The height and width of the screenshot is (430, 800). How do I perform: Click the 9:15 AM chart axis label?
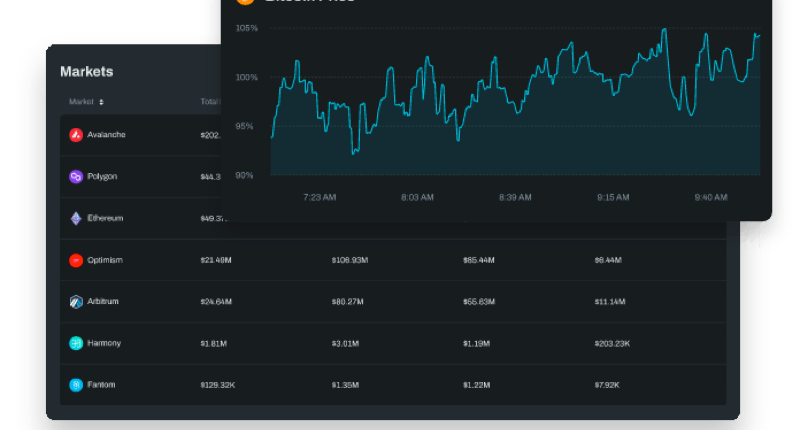click(x=613, y=197)
